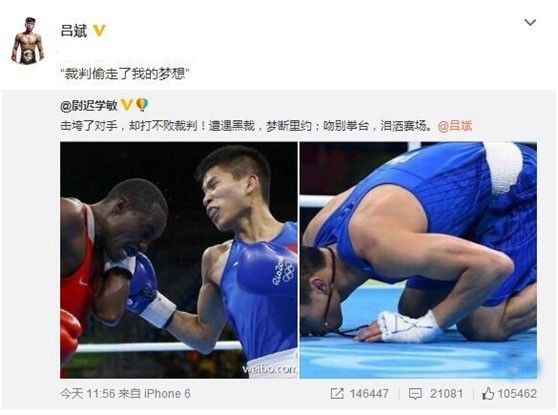
Task: Open the 今天 11:56 timestamp link
Action: pyautogui.click(x=88, y=394)
